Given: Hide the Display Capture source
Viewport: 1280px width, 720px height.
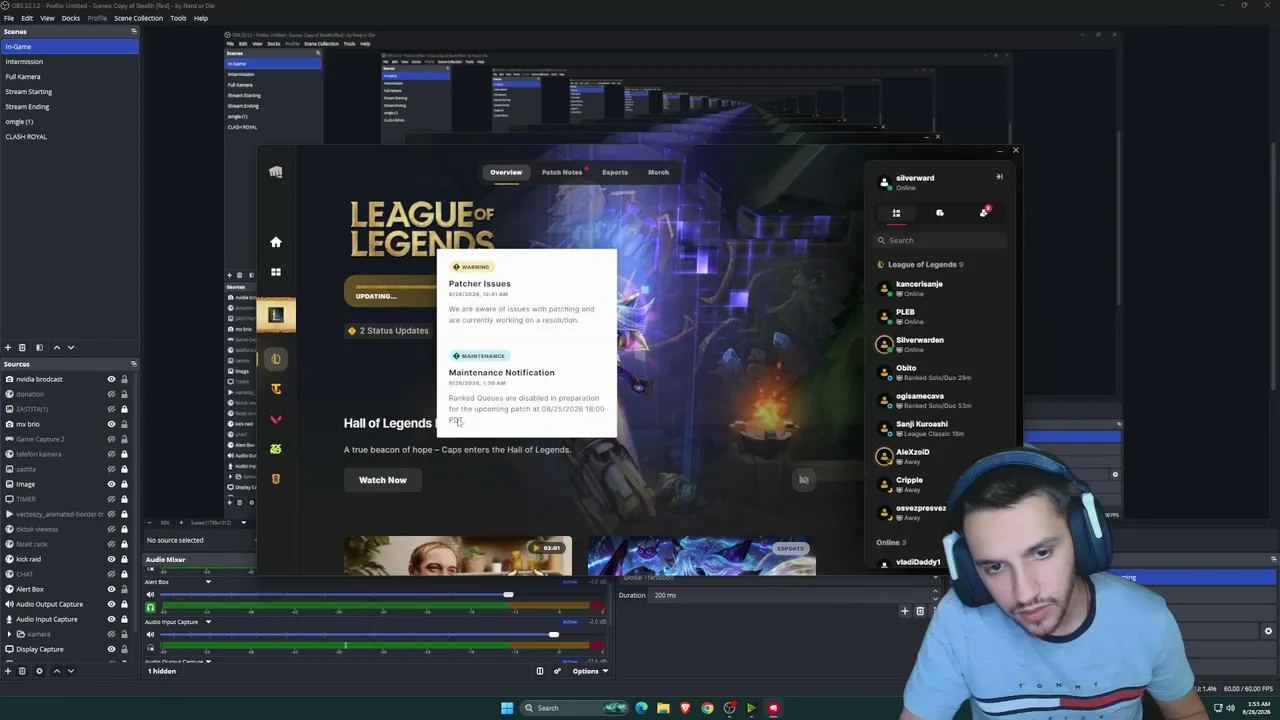Looking at the screenshot, I should pyautogui.click(x=111, y=649).
